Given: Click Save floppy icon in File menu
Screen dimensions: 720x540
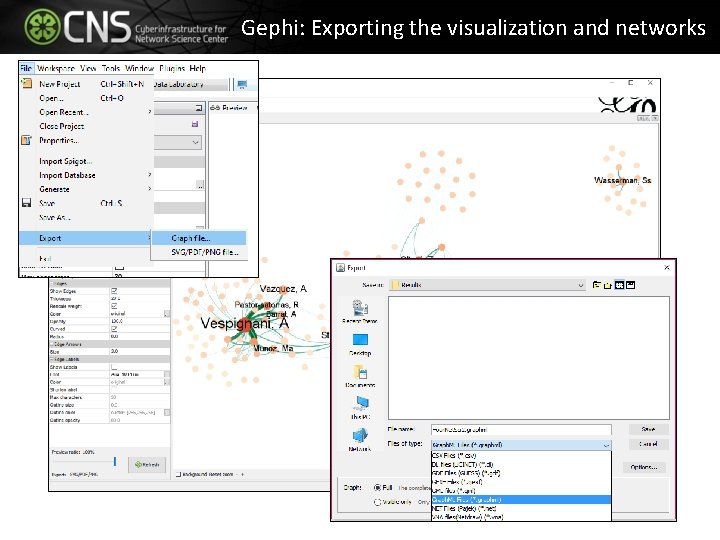Looking at the screenshot, I should point(27,203).
